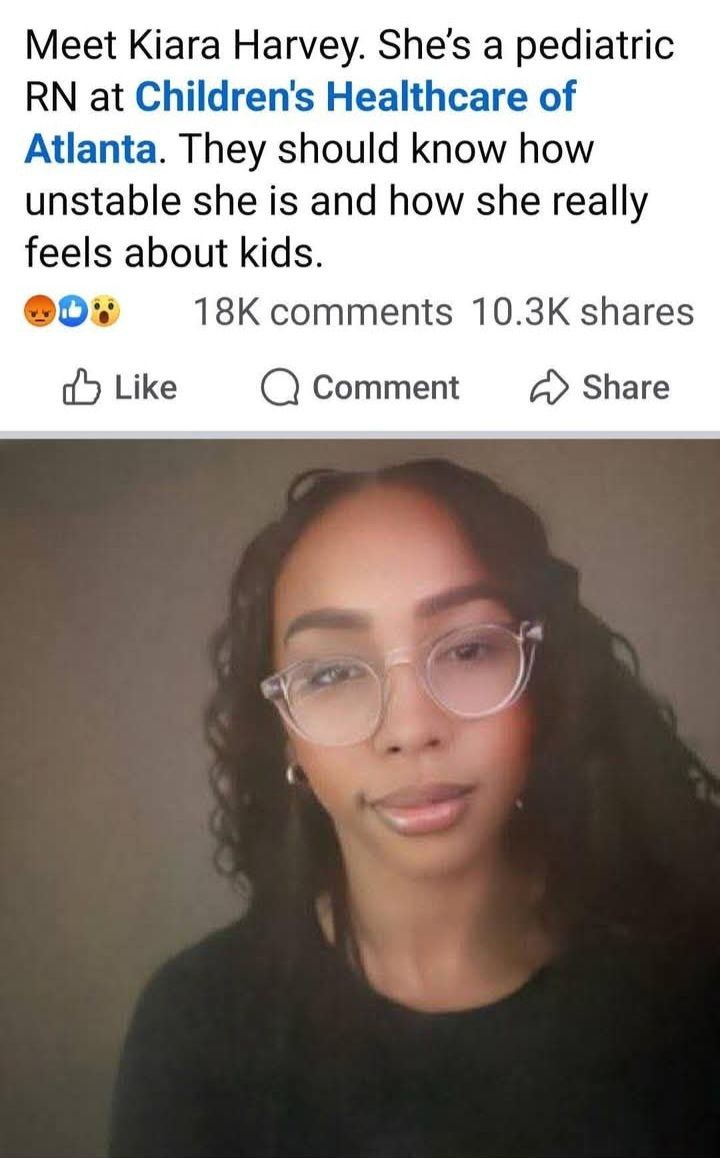Click the wow face reaction emoji

[x=106, y=312]
